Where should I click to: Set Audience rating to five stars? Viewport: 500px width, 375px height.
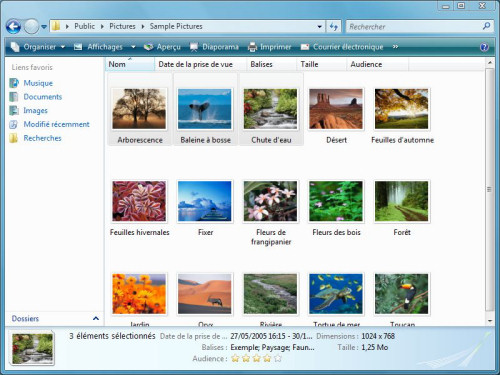278,359
